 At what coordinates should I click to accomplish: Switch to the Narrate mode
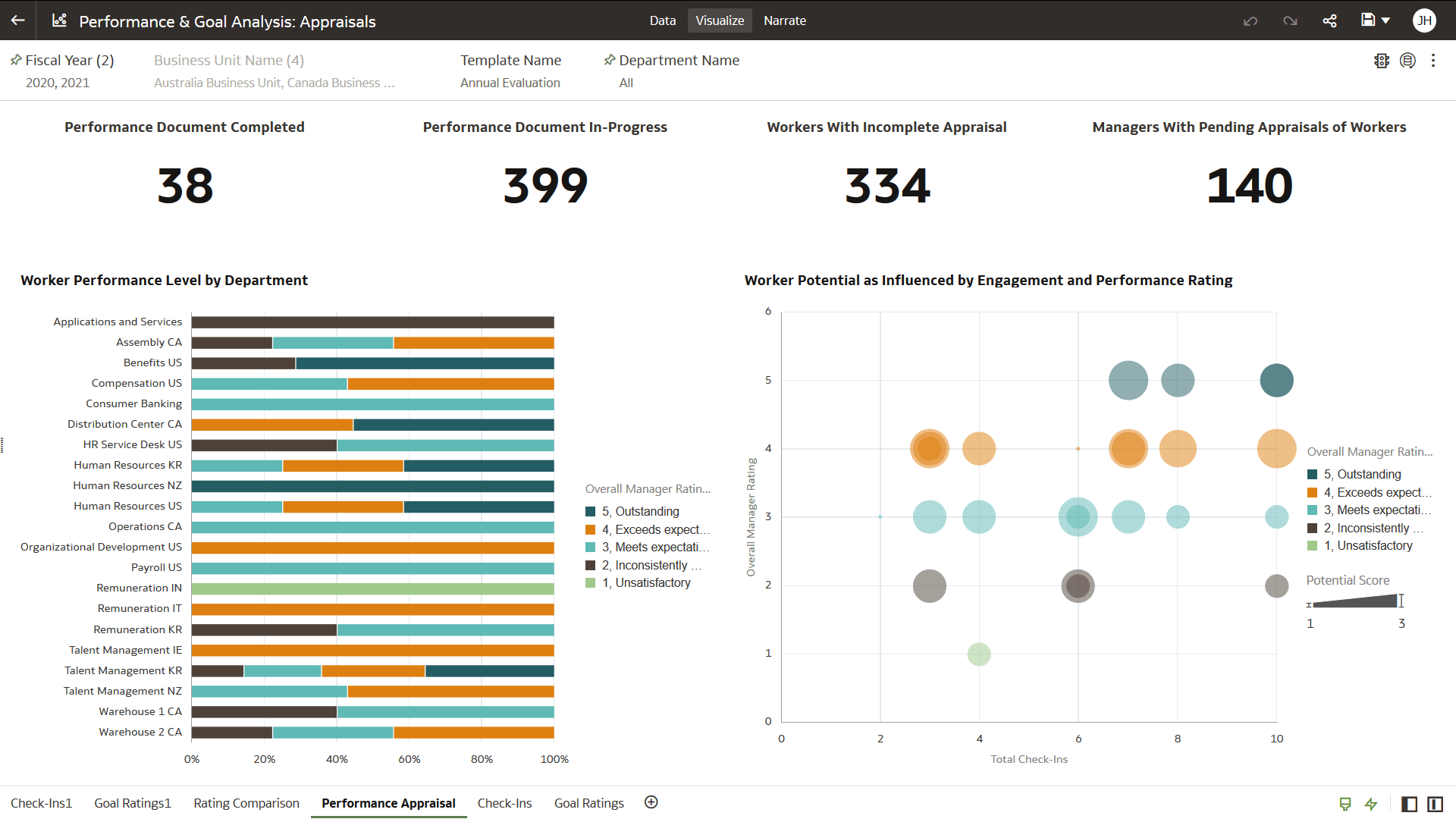(784, 20)
